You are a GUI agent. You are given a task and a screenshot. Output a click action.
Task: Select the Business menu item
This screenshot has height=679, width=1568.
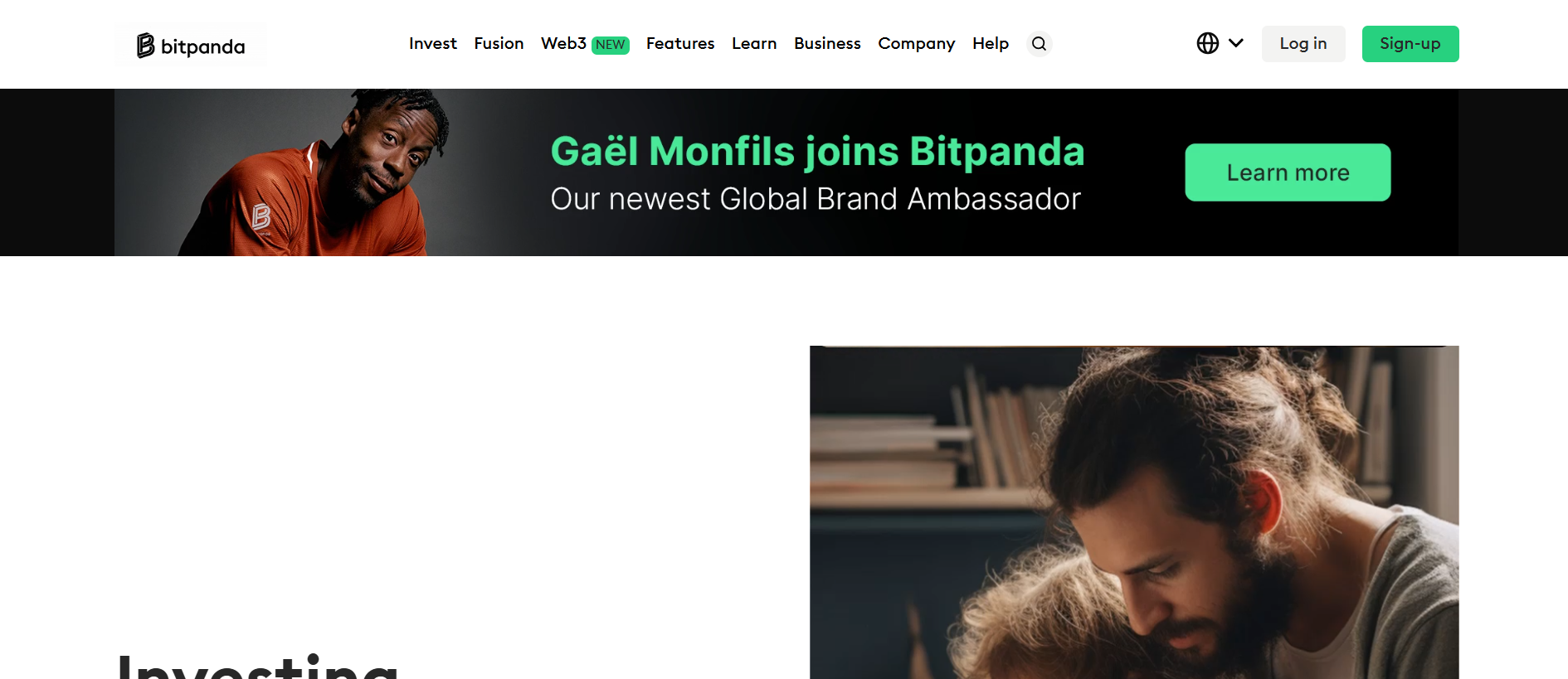(827, 43)
